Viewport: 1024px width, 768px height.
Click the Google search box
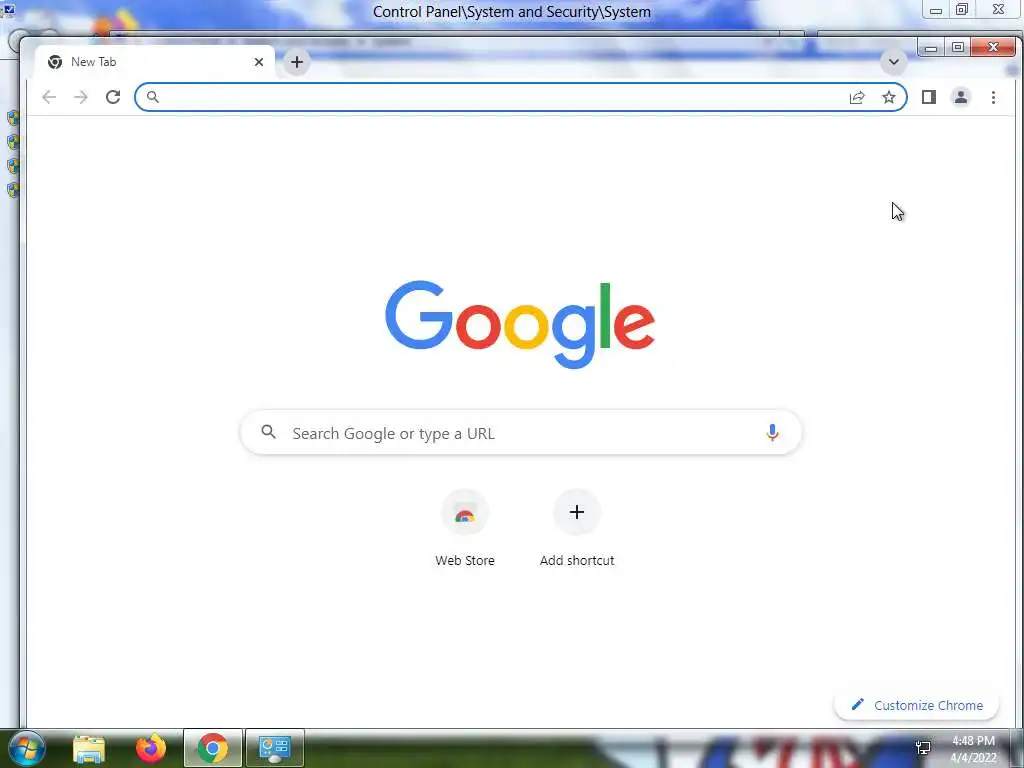[520, 432]
